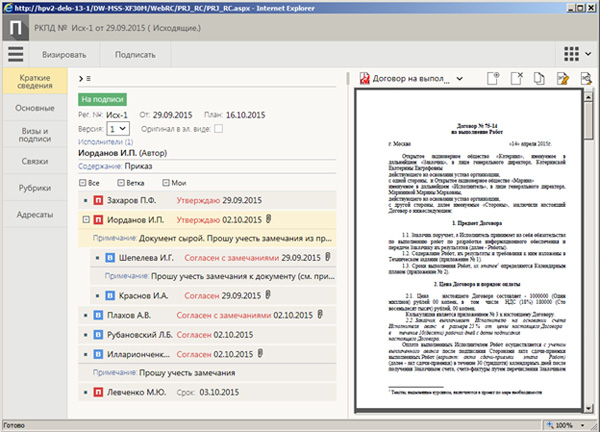Open the Связки tab
The height and width of the screenshot is (432, 600).
pos(35,161)
